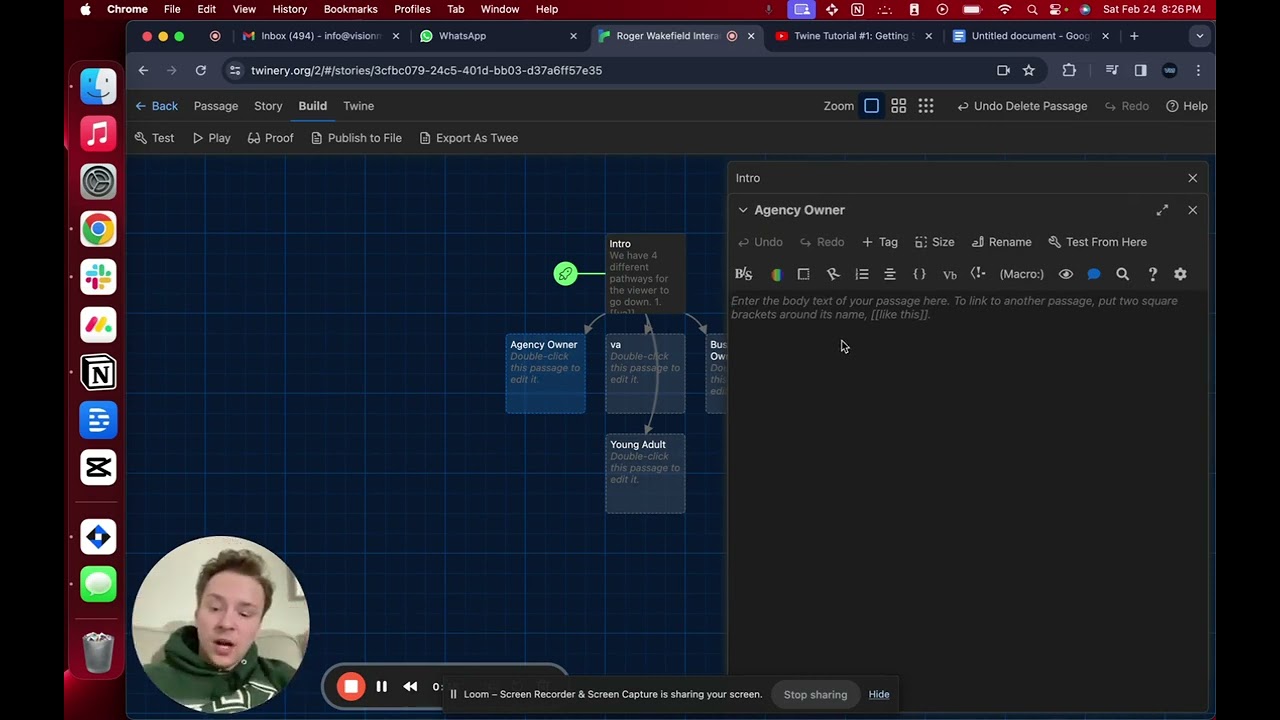This screenshot has width=1280, height=720.
Task: Click Test From Here
Action: click(x=1097, y=242)
